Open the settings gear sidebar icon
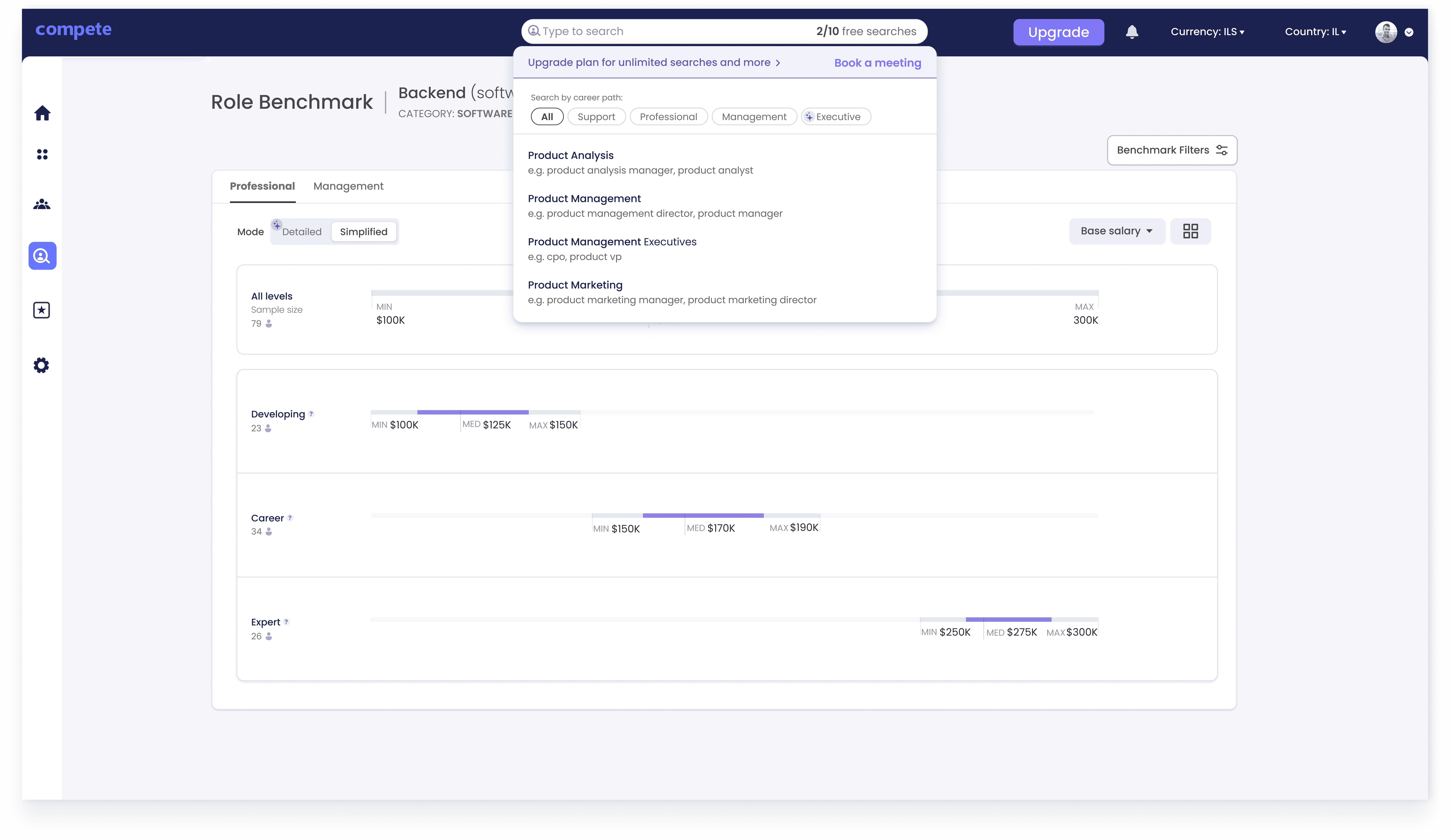The width and height of the screenshot is (1450, 840). point(41,365)
